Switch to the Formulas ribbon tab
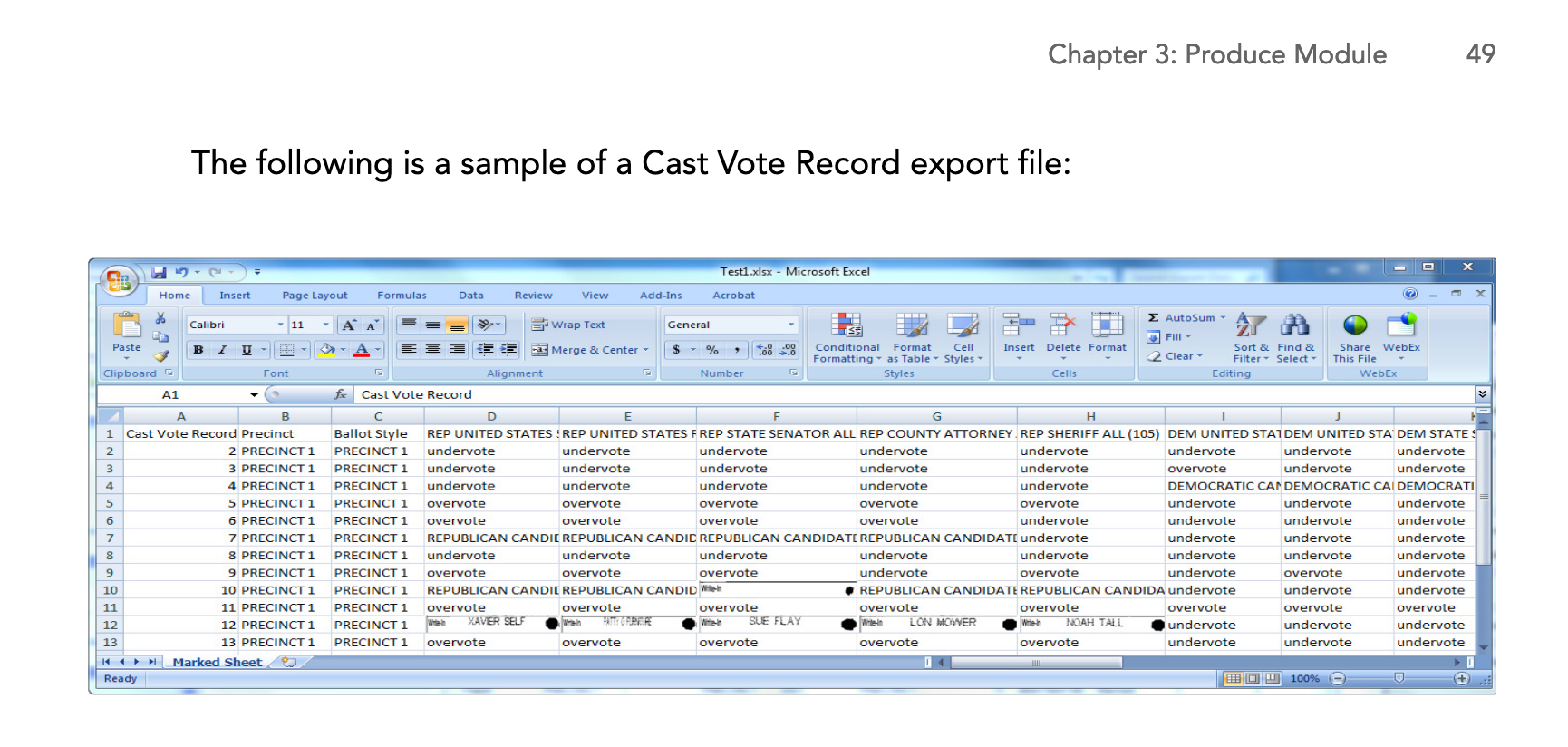Image resolution: width=1568 pixels, height=747 pixels. point(402,296)
